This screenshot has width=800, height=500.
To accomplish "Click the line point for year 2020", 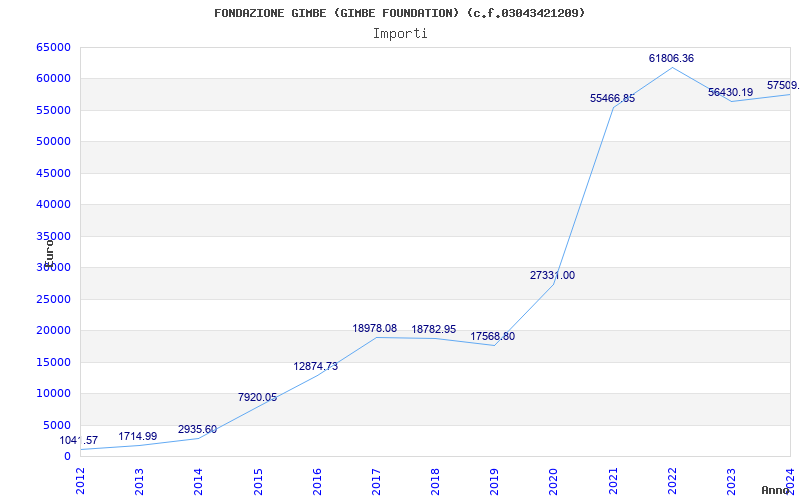I will click(x=554, y=284).
